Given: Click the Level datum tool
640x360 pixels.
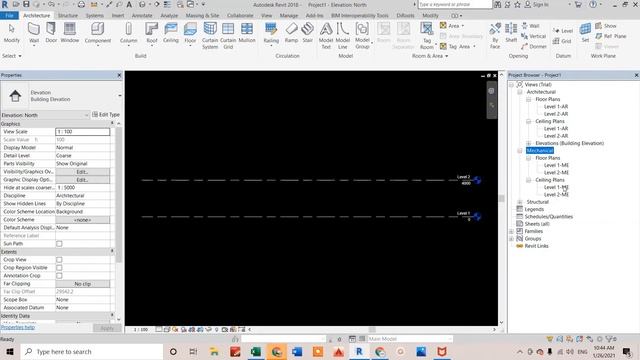Looking at the screenshot, I should coord(563,31).
